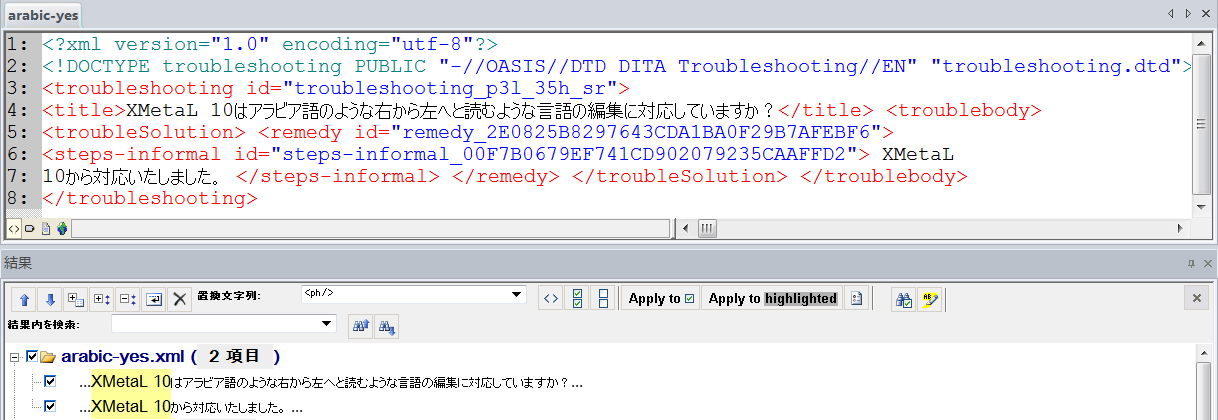
Task: Select second result XMetaL 10から対応いたしました
Action: pyautogui.click(x=191, y=407)
